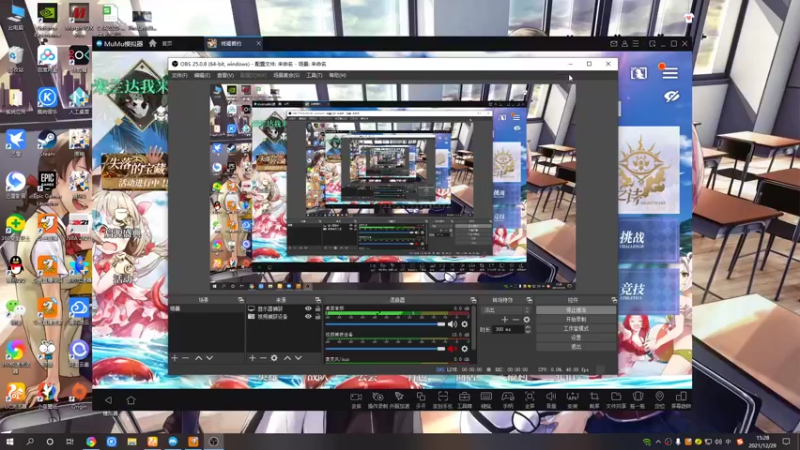Open OBS 帮助(H) menu
This screenshot has width=800, height=450.
coord(337,76)
